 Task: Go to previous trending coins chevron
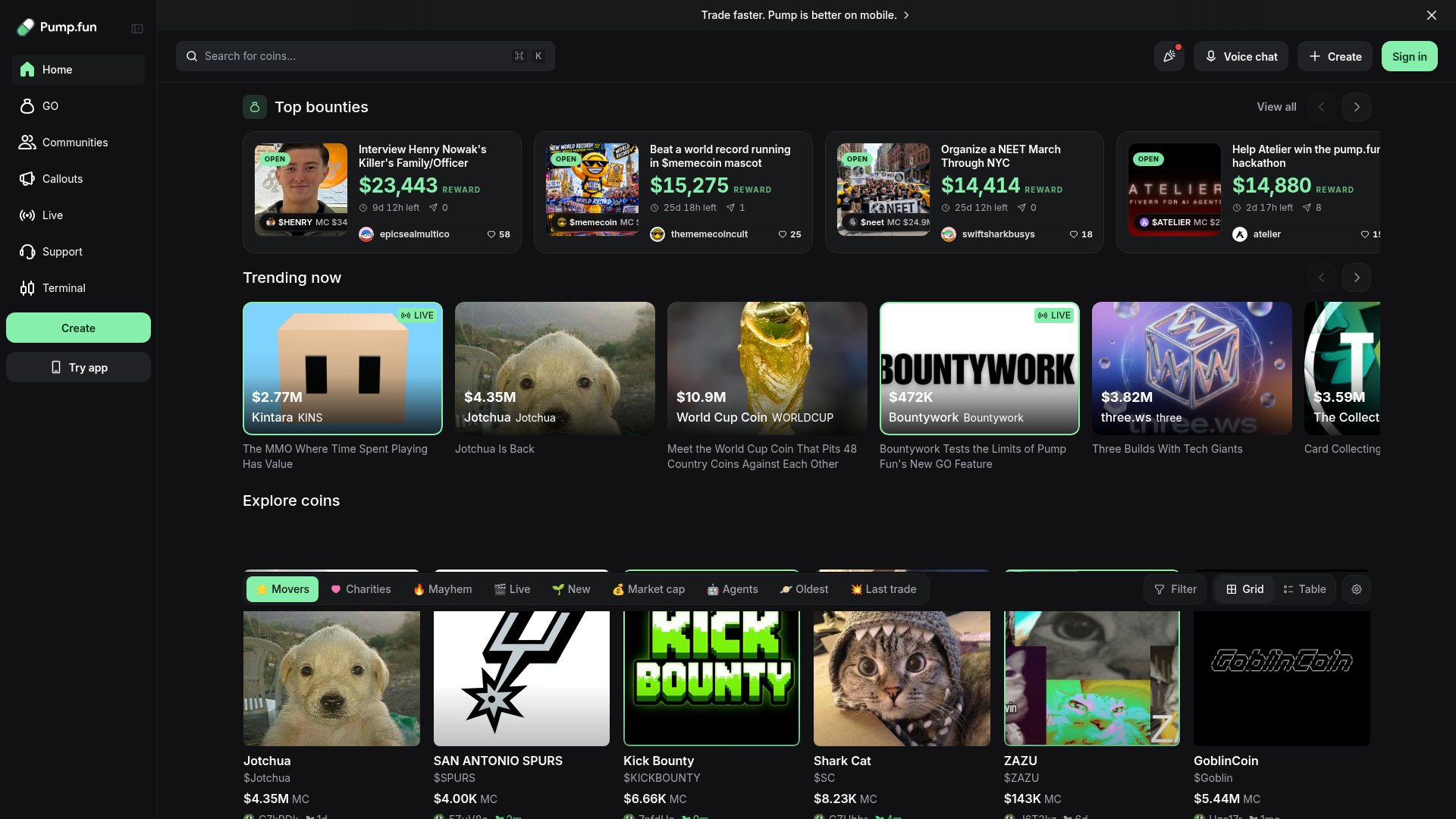(x=1321, y=278)
